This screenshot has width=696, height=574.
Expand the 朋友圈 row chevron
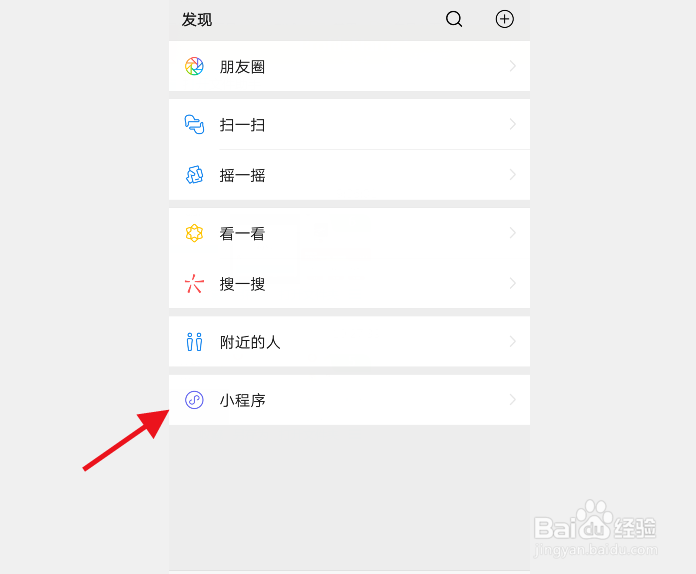513,66
